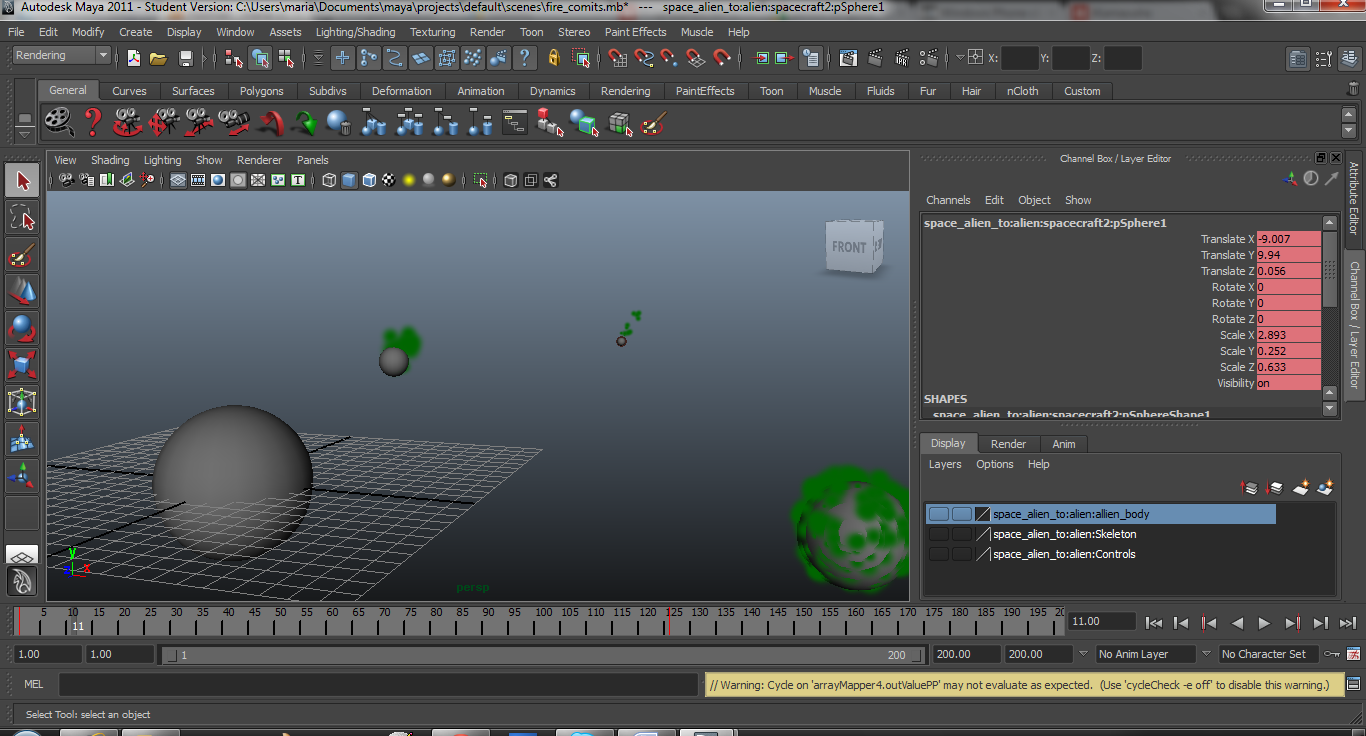Viewport: 1366px width, 736px height.
Task: Open a scene with the folder icon
Action: click(158, 58)
